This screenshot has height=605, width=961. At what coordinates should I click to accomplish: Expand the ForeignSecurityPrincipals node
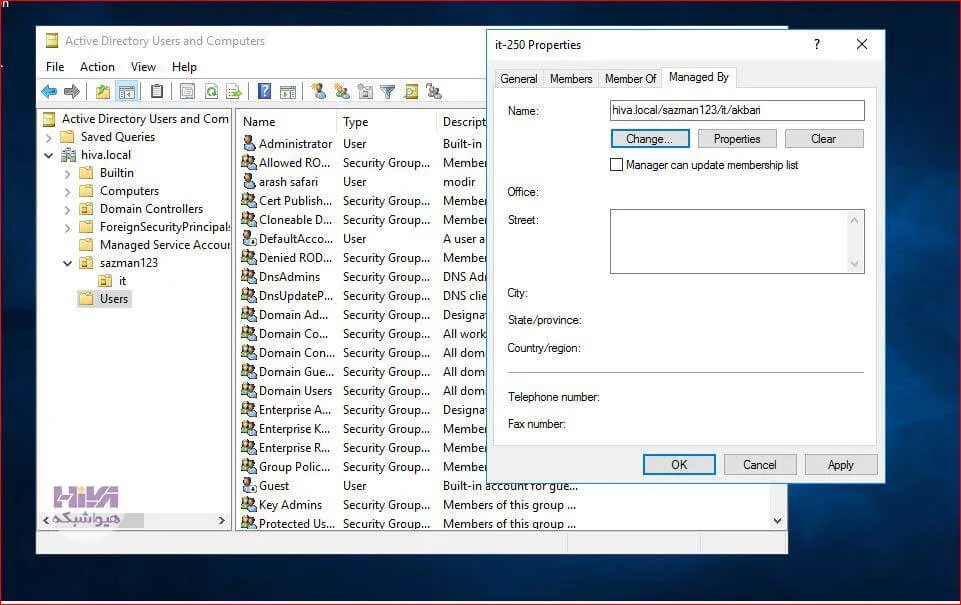pos(67,228)
